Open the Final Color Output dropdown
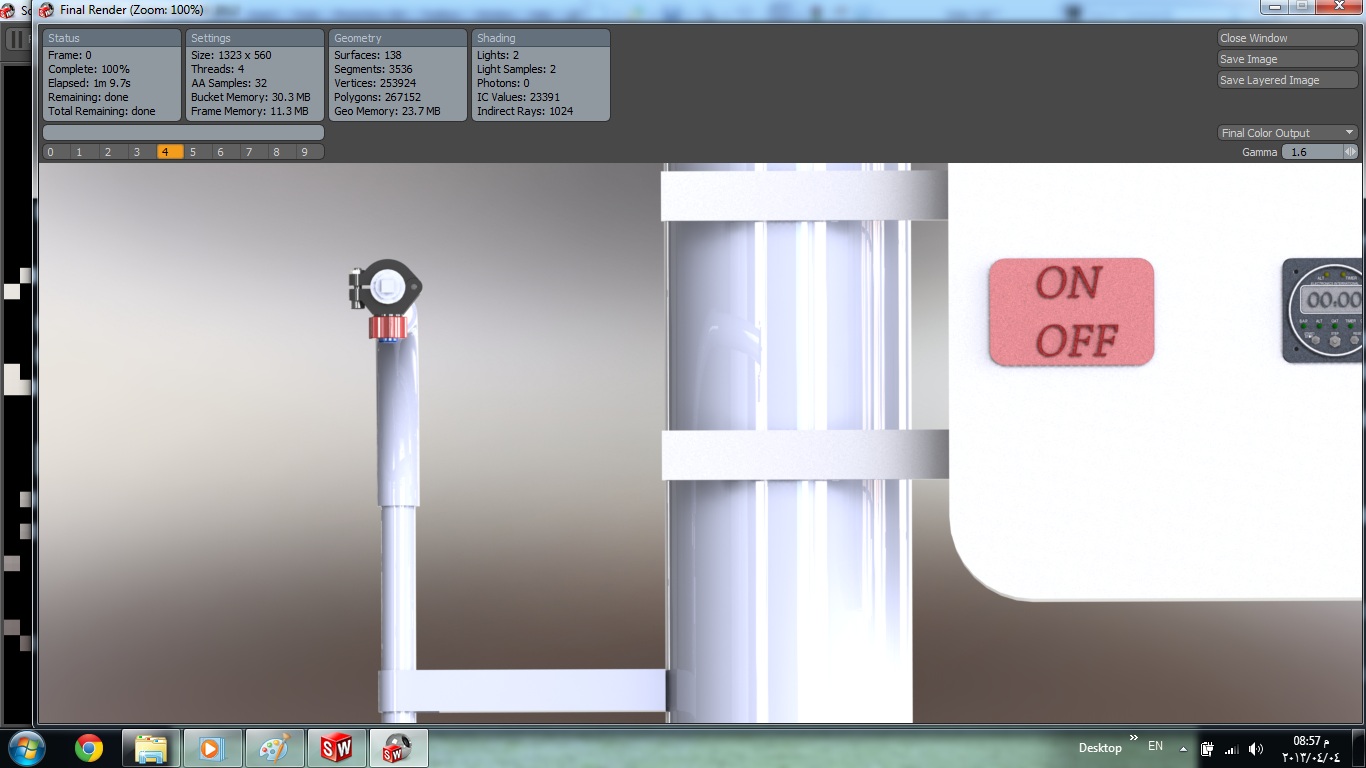Viewport: 1366px width, 768px height. [1287, 133]
